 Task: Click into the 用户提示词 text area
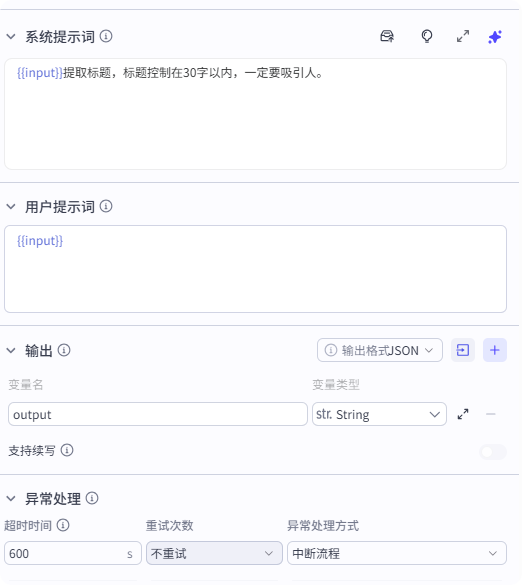255,269
